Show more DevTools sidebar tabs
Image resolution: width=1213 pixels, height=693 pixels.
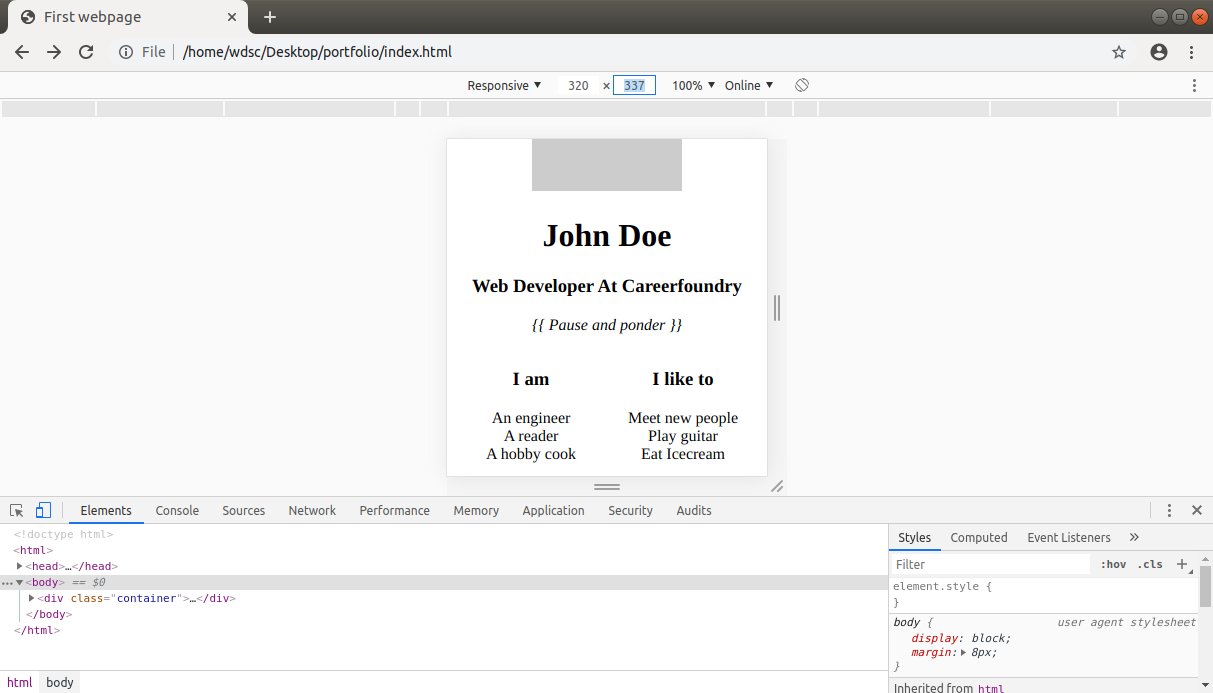pyautogui.click(x=1134, y=537)
